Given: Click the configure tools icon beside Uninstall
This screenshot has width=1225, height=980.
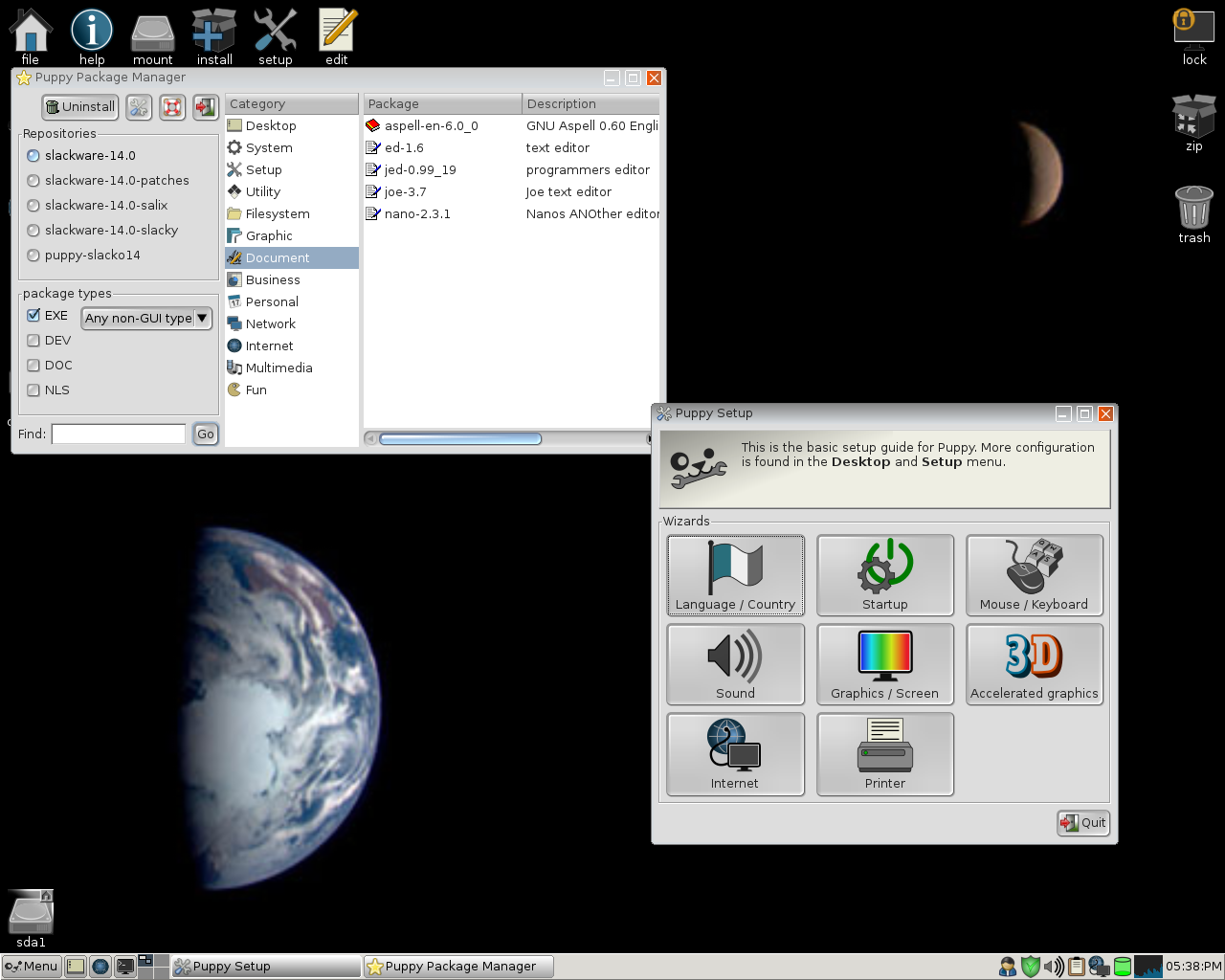Looking at the screenshot, I should [139, 107].
